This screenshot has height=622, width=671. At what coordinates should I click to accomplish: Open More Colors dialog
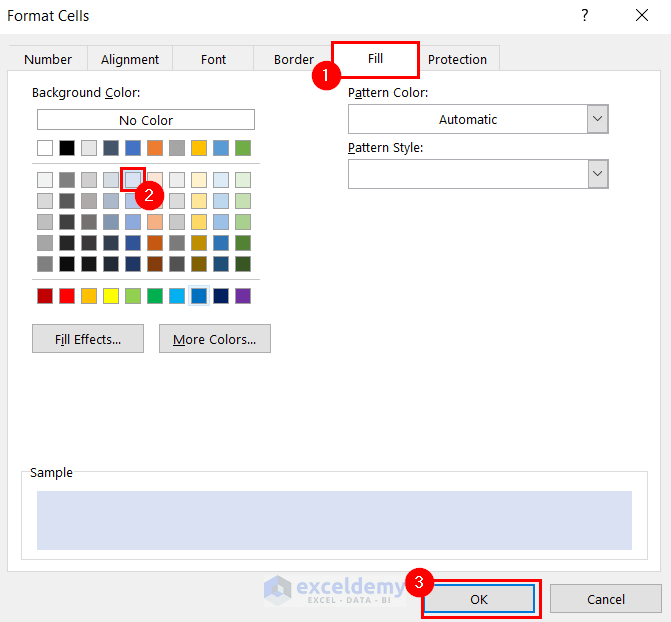(x=215, y=339)
